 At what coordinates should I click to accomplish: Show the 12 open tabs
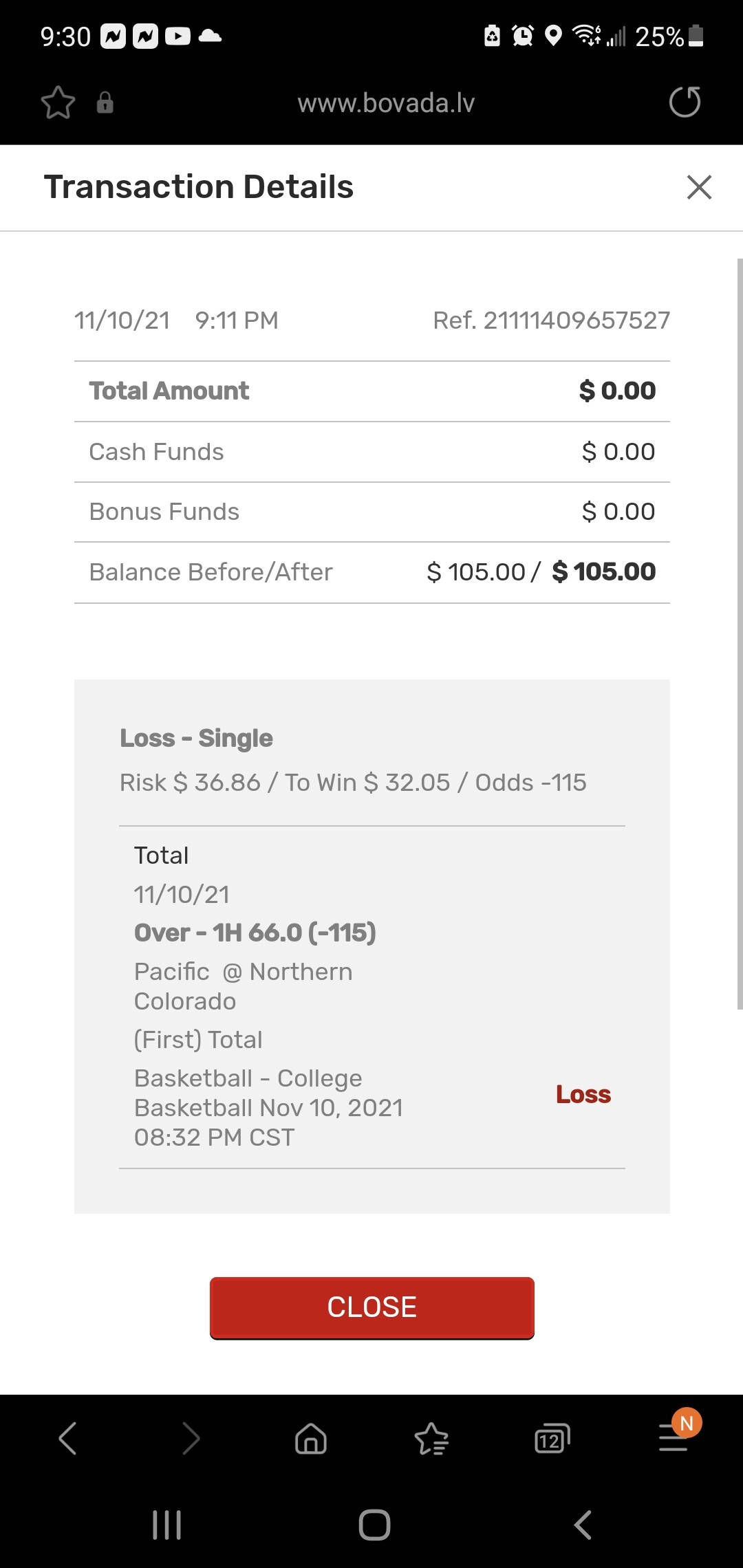pyautogui.click(x=552, y=1438)
